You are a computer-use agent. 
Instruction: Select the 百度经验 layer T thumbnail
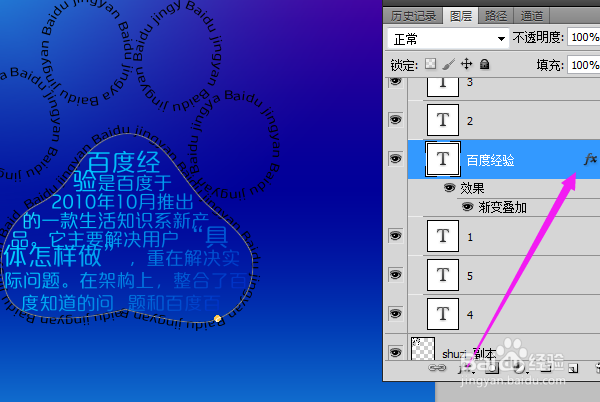tap(443, 159)
